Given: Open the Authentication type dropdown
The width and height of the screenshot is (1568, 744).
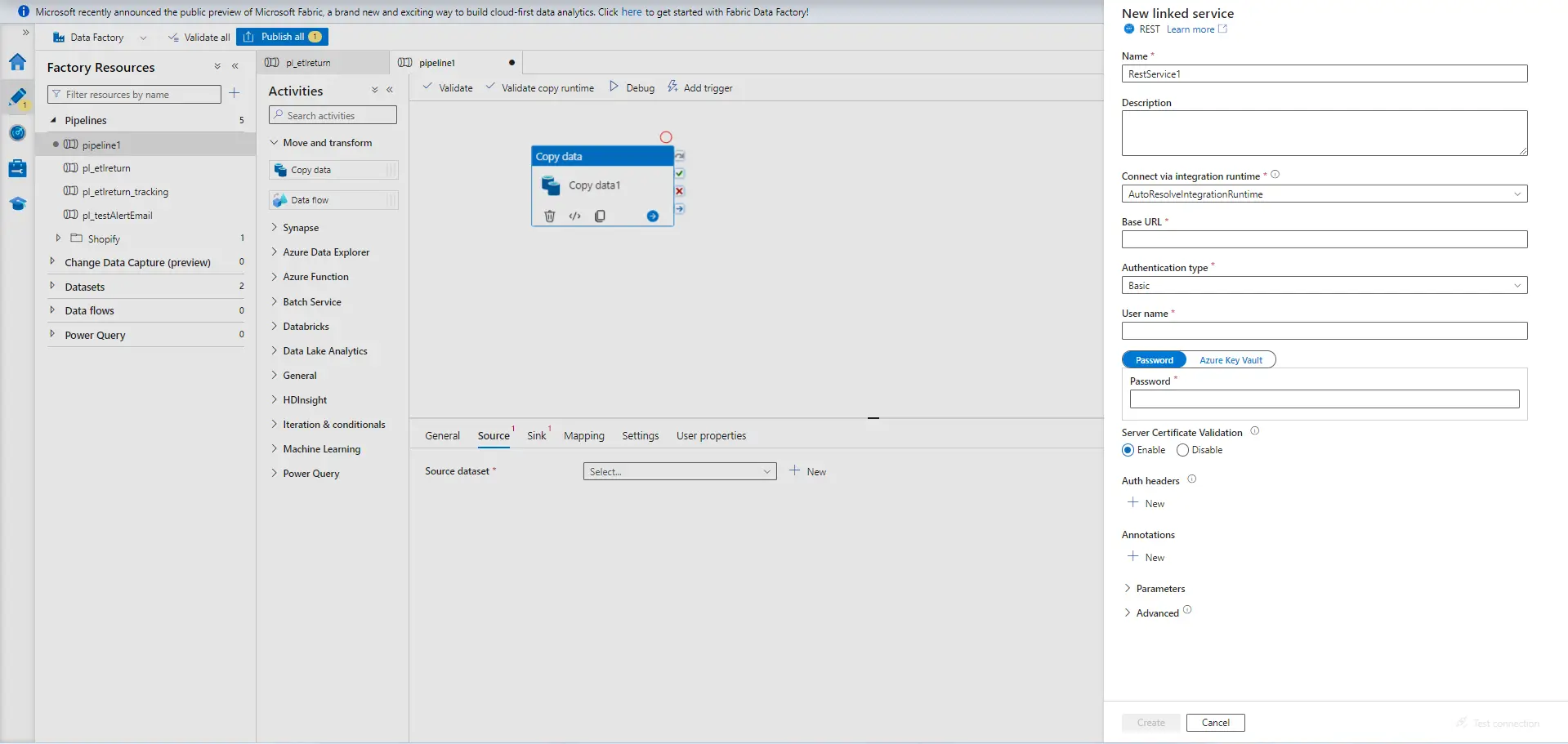Looking at the screenshot, I should tap(1325, 286).
